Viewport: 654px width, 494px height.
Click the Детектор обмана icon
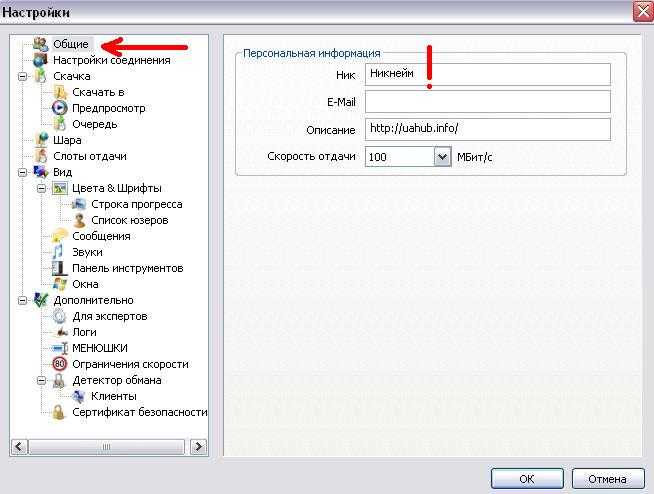pyautogui.click(x=60, y=380)
